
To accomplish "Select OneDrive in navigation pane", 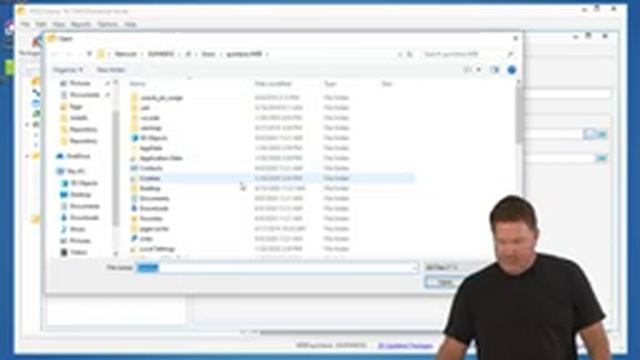I will pyautogui.click(x=78, y=156).
